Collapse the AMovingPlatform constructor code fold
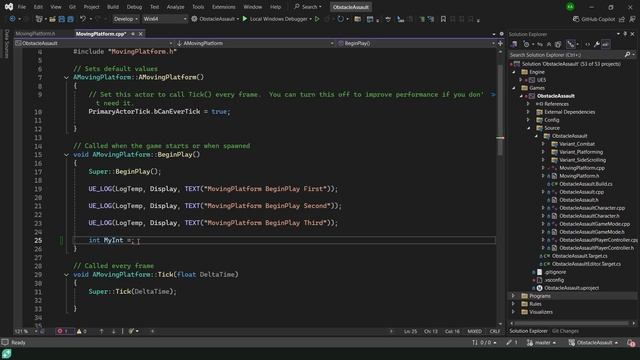 pos(66,77)
